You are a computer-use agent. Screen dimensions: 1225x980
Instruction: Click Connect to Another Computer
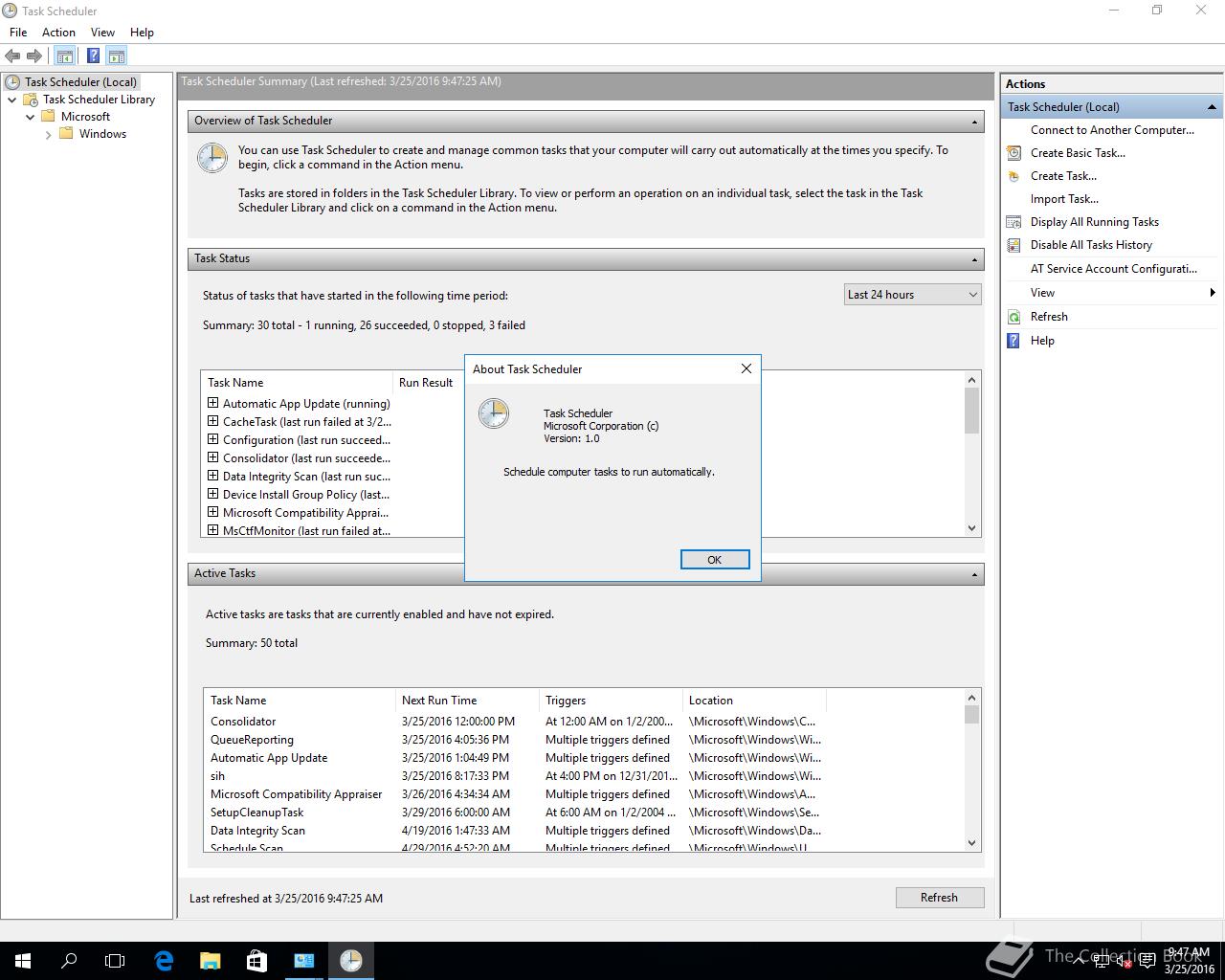[x=1112, y=130]
